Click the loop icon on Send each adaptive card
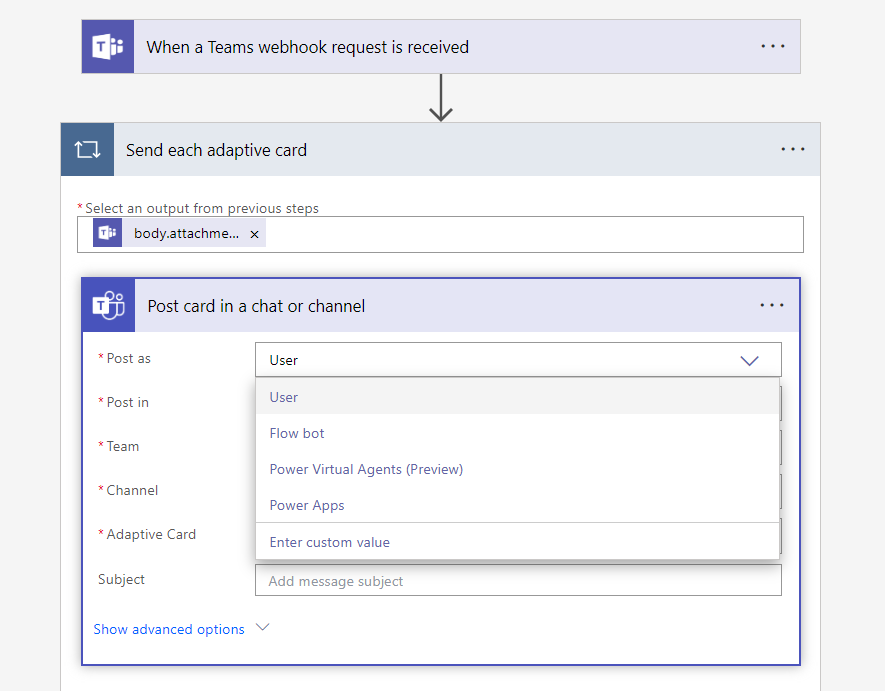 pyautogui.click(x=87, y=150)
